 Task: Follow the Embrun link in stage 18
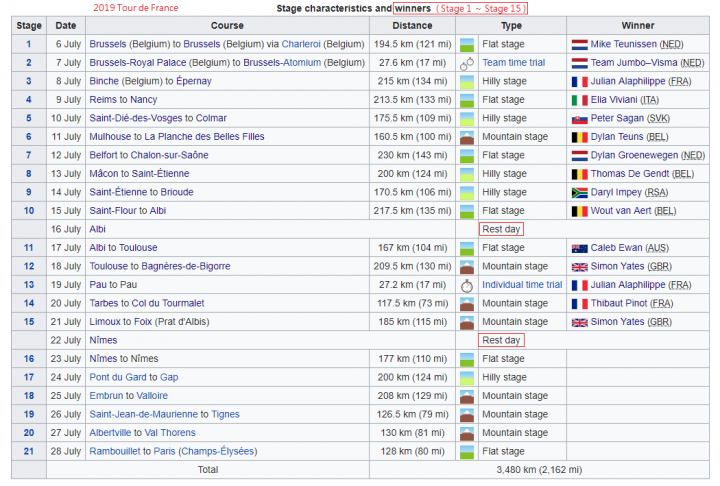106,396
